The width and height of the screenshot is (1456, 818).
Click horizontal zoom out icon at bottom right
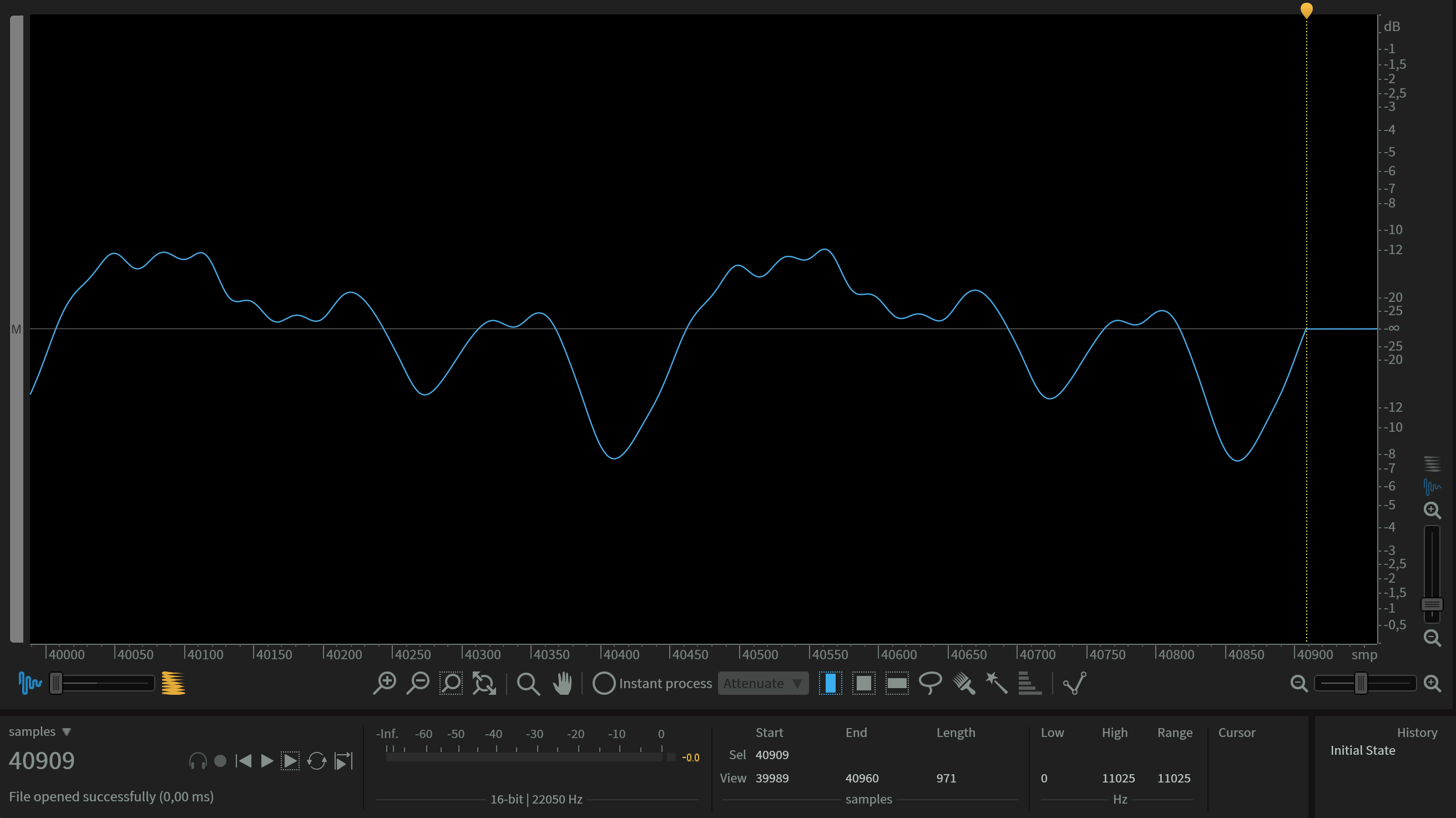[1300, 684]
